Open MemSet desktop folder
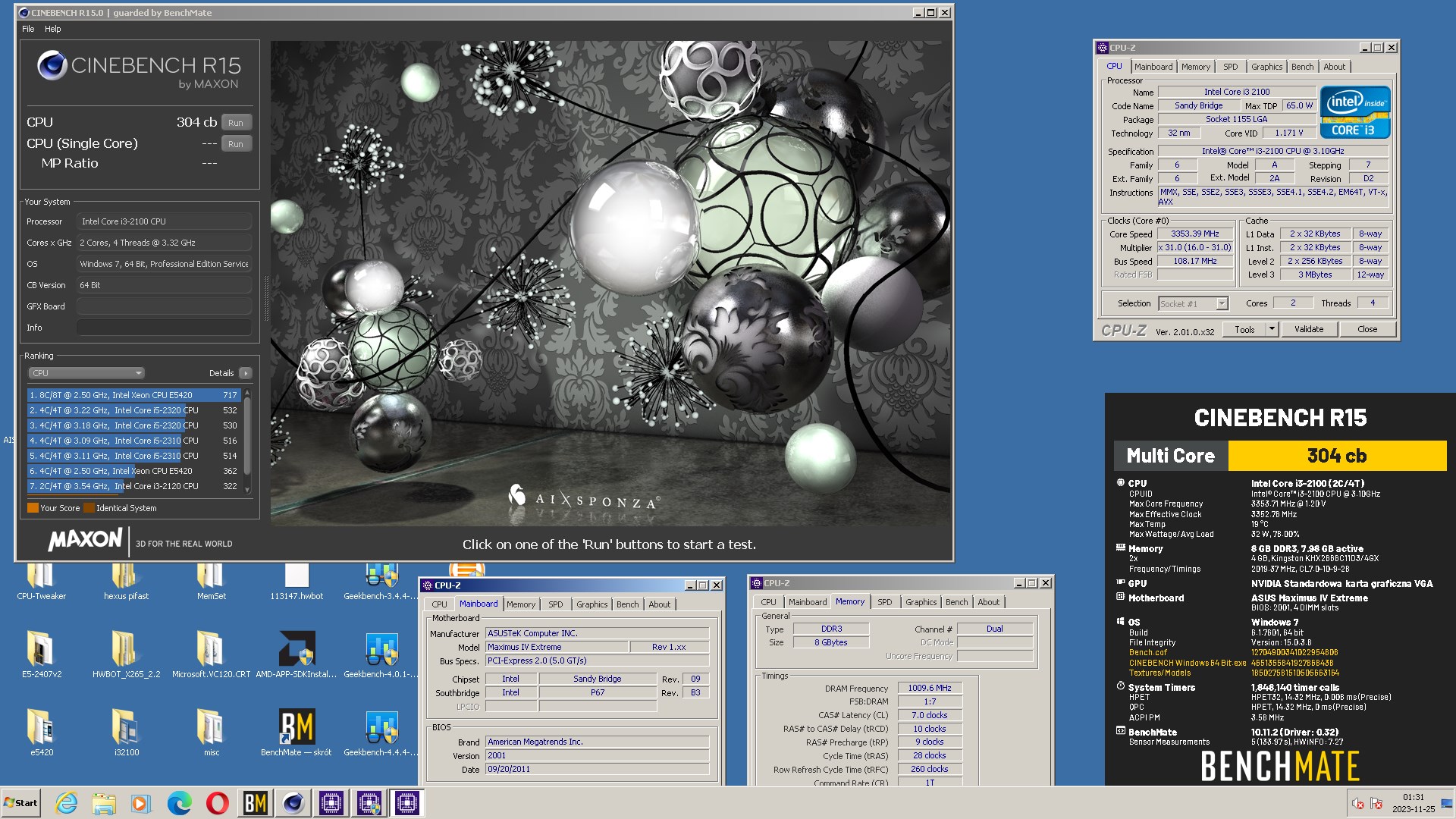This screenshot has width=1456, height=819. [211, 581]
